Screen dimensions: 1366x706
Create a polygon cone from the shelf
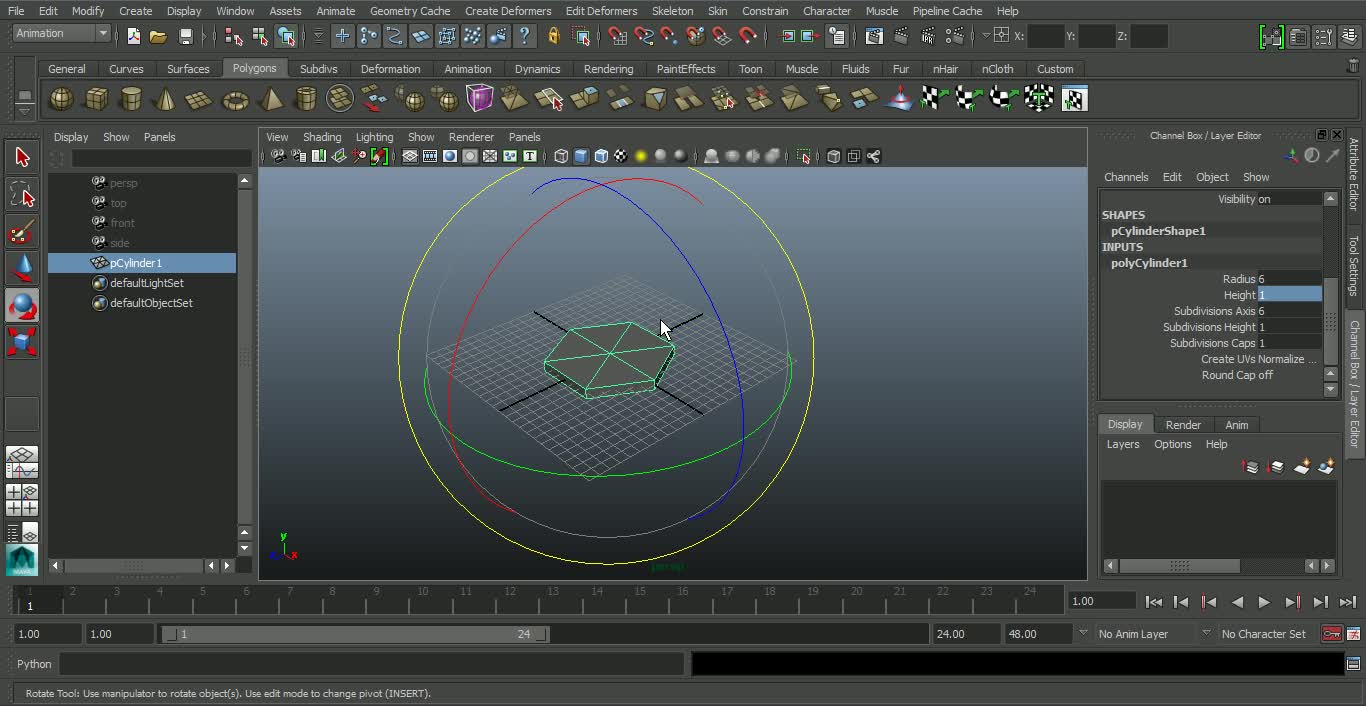(166, 99)
